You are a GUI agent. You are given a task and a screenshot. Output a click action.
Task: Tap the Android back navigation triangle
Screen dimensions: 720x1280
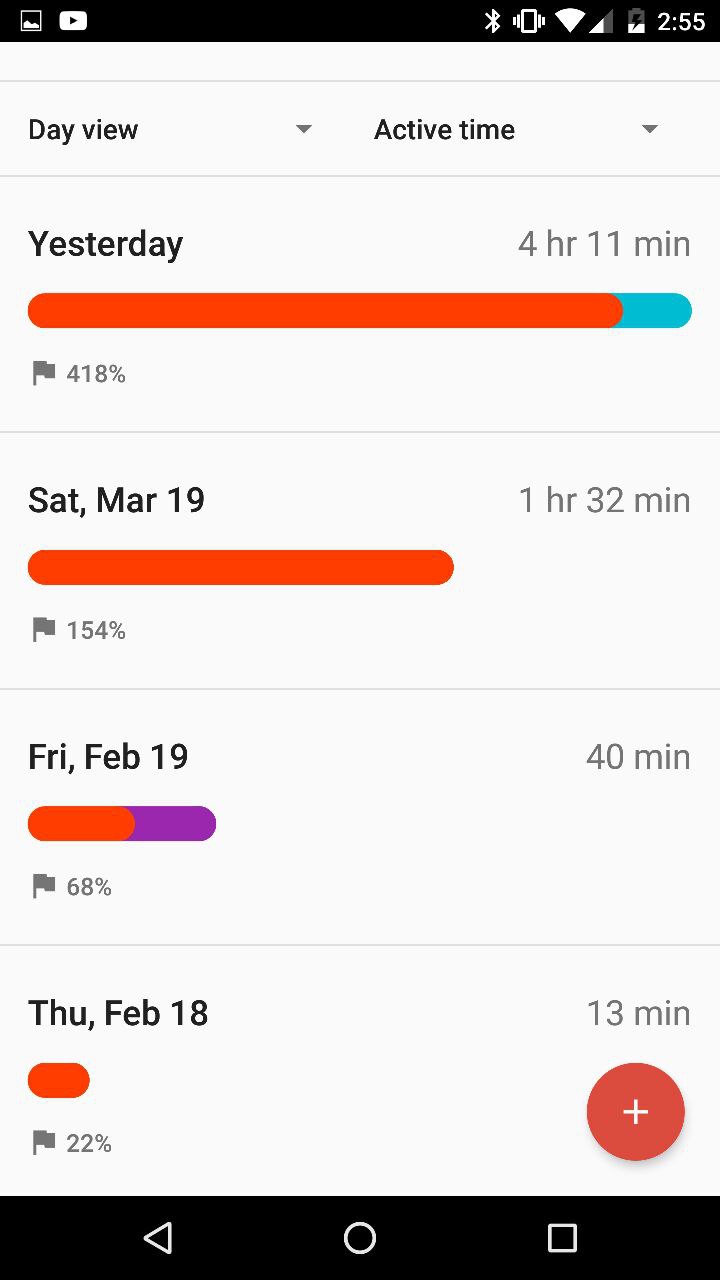[158, 1238]
